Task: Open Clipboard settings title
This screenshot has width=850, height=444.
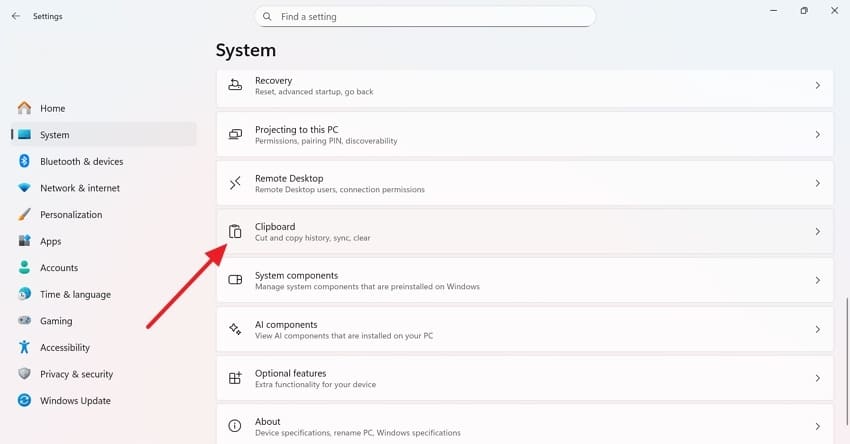Action: coord(275,227)
